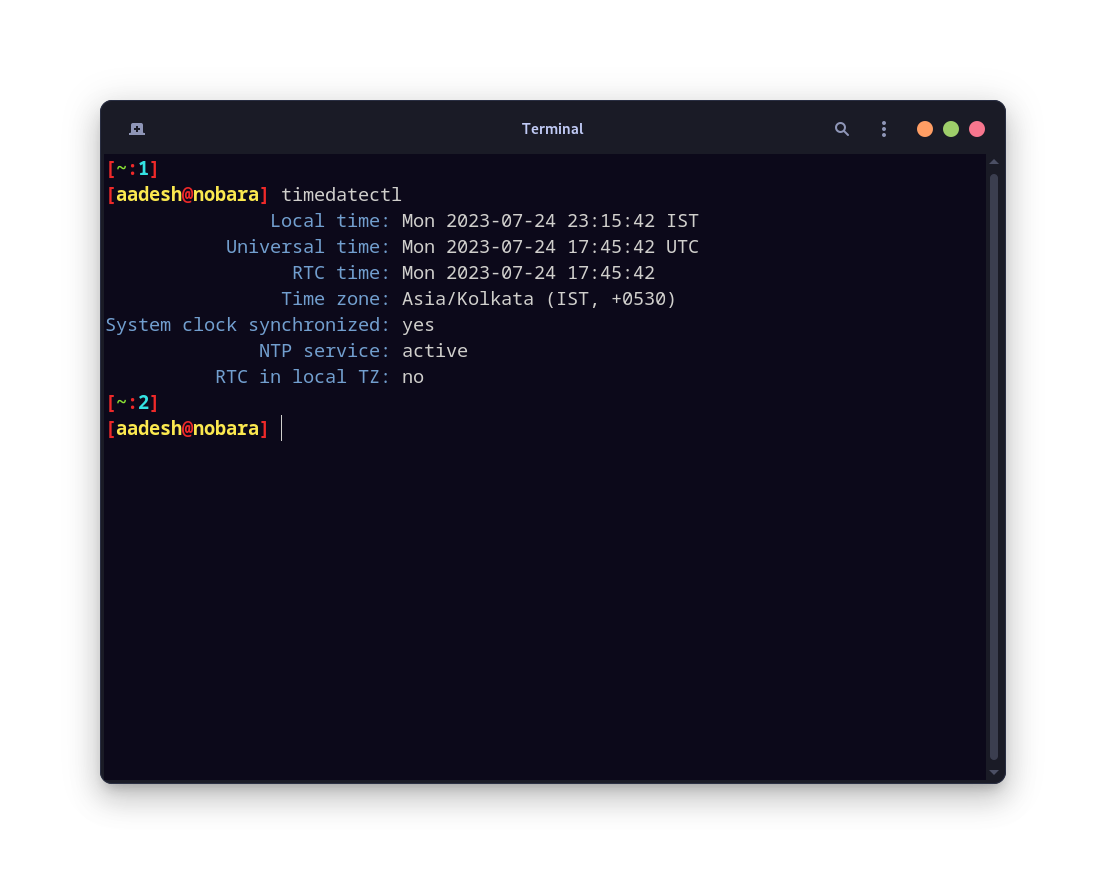Click the magnifying glass to search terminal output
The image size is (1106, 884).
842,128
